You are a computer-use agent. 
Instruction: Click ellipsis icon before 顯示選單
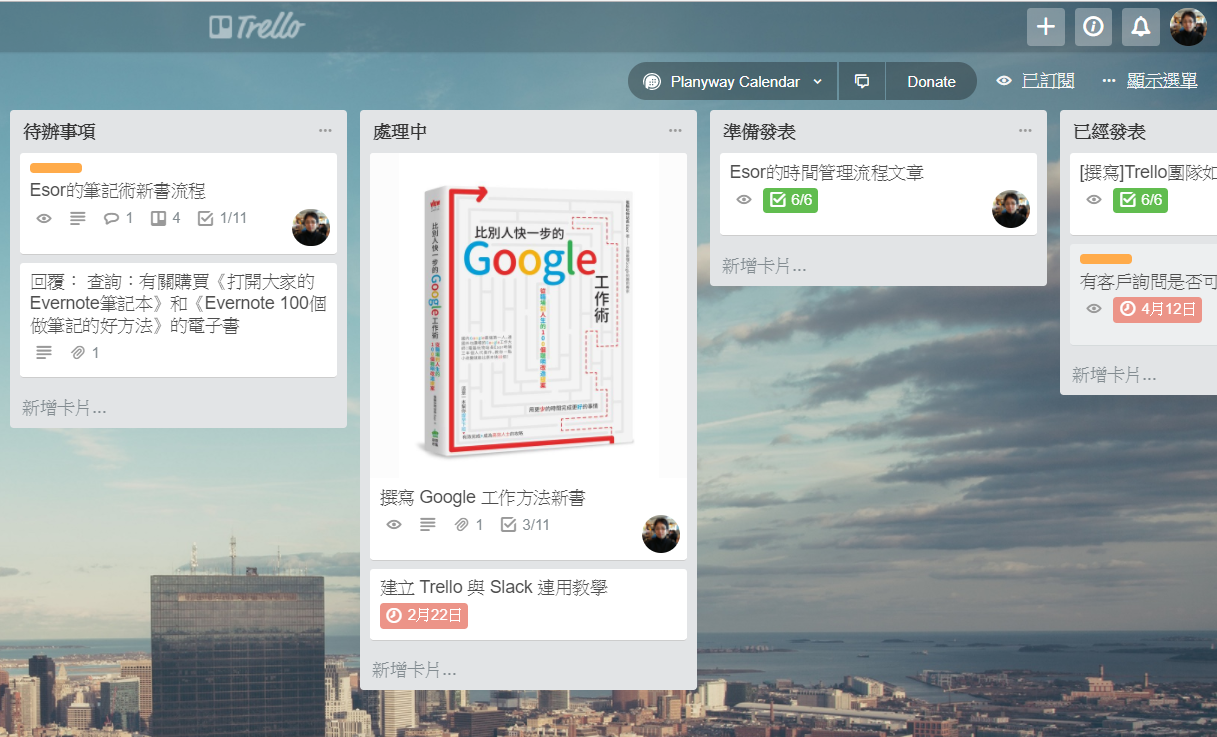point(1109,81)
